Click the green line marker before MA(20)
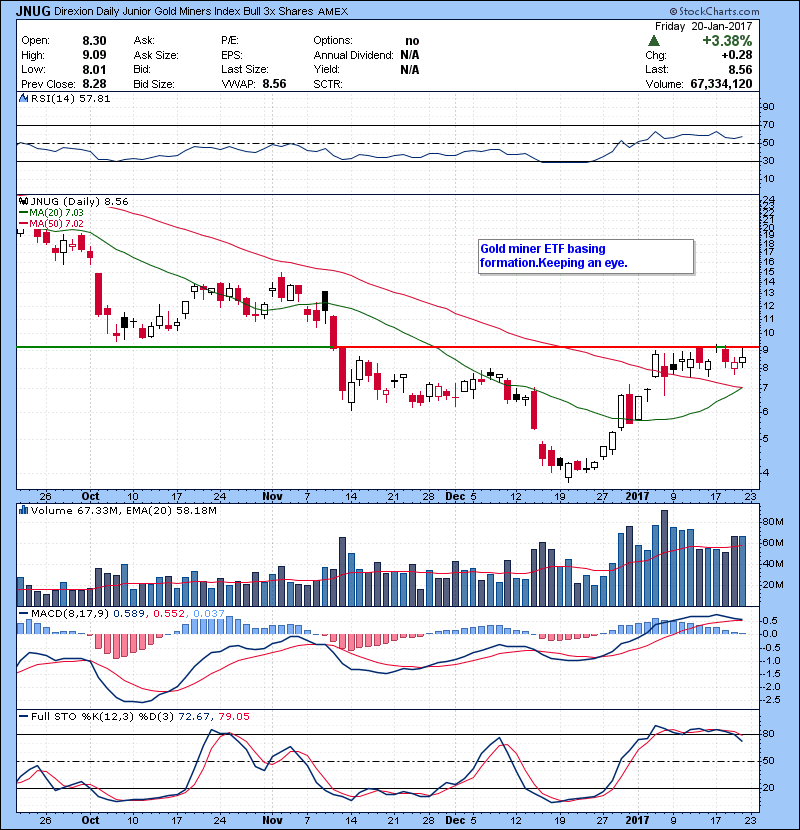 pyautogui.click(x=23, y=213)
